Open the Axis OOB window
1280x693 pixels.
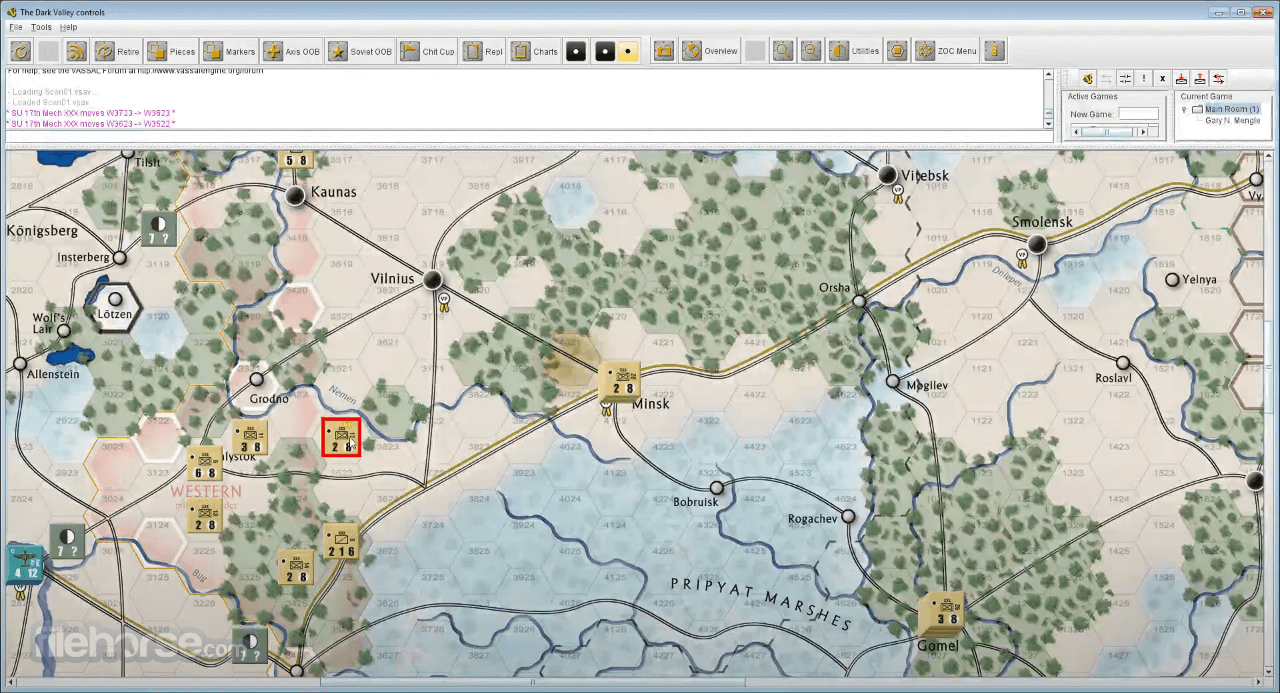point(292,51)
